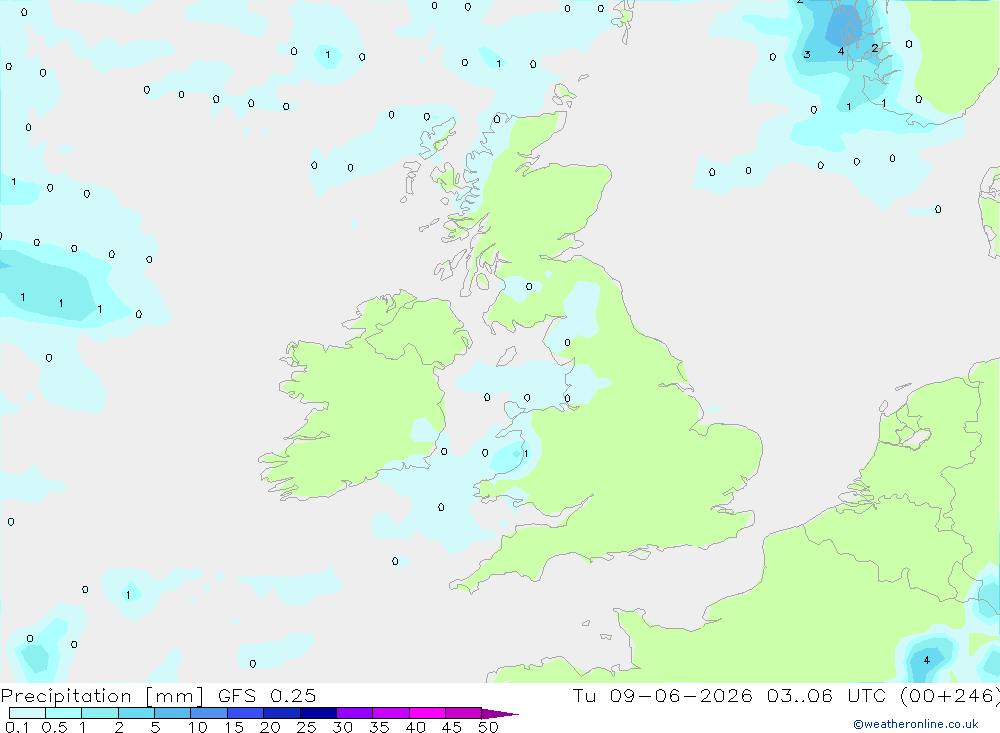This screenshot has height=733, width=1000.
Task: Click the '03..06 UTC' time text
Action: coord(828,695)
